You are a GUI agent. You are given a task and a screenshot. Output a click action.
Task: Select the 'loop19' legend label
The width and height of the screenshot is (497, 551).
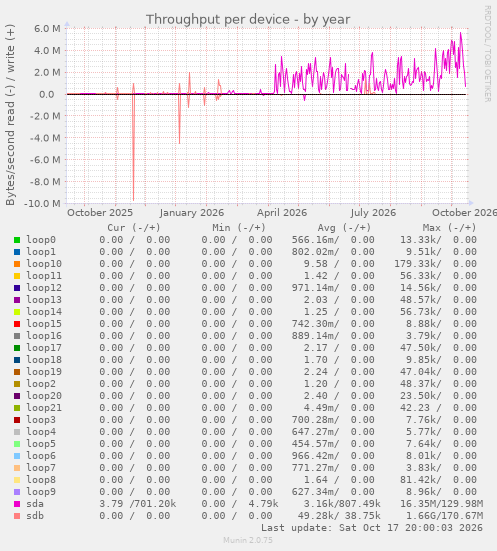pos(44,371)
